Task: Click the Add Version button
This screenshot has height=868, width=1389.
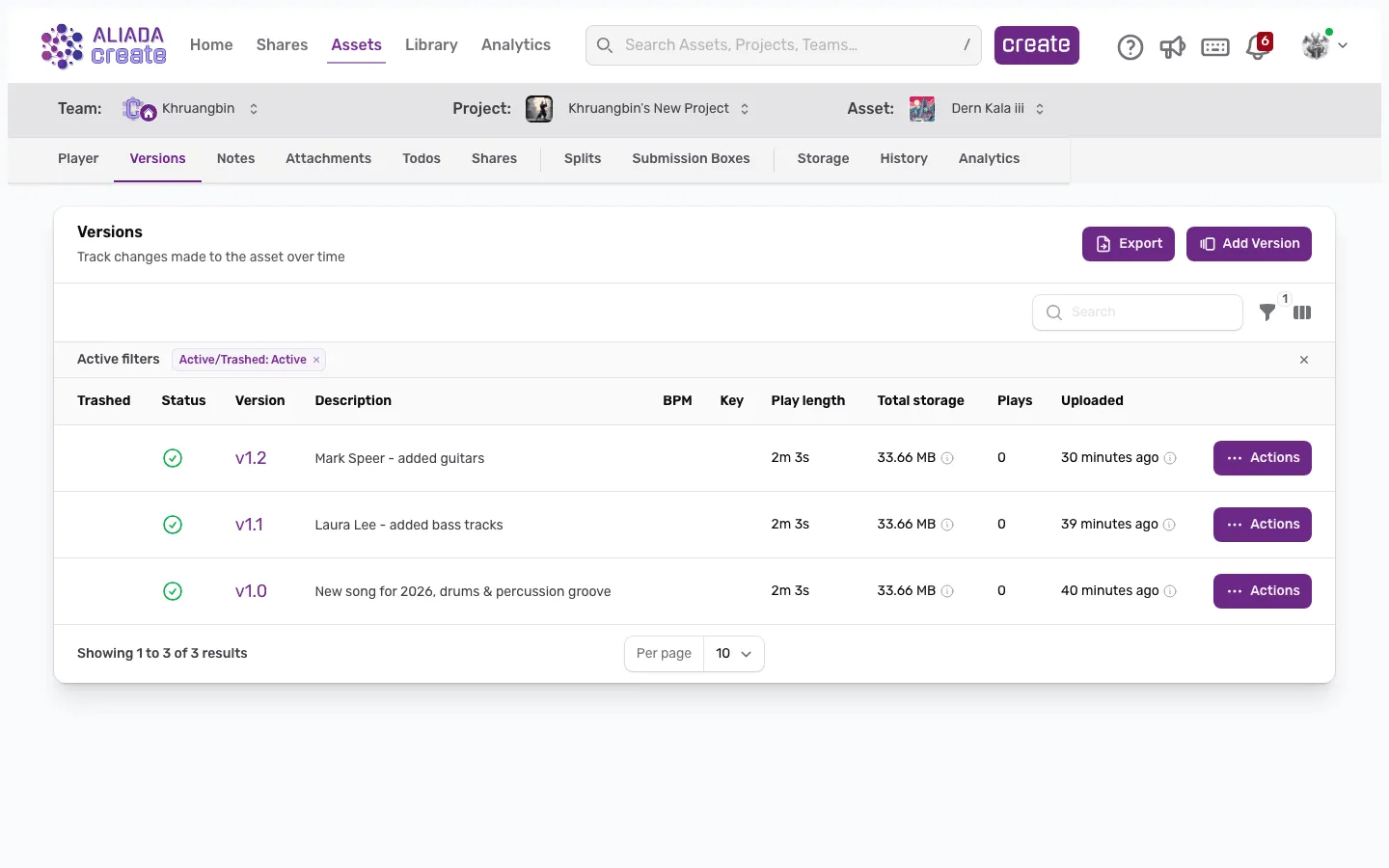Action: pyautogui.click(x=1248, y=244)
